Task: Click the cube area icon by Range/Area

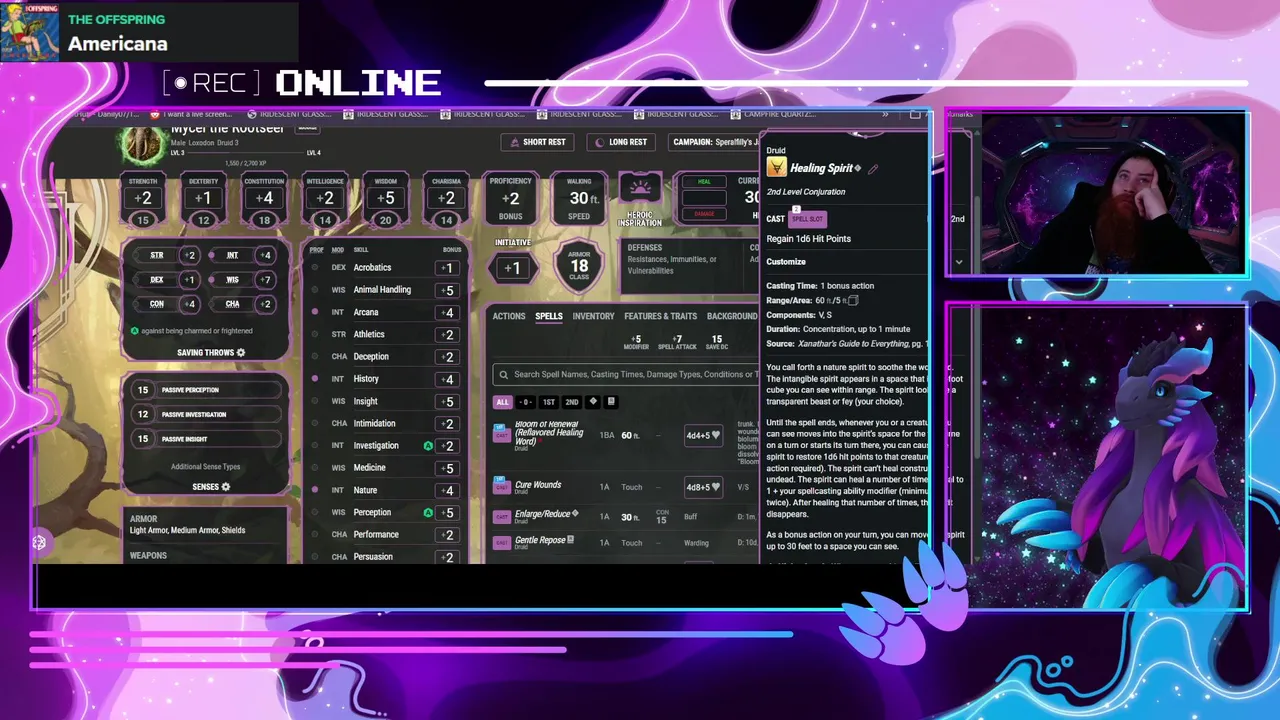Action: pyautogui.click(x=853, y=300)
